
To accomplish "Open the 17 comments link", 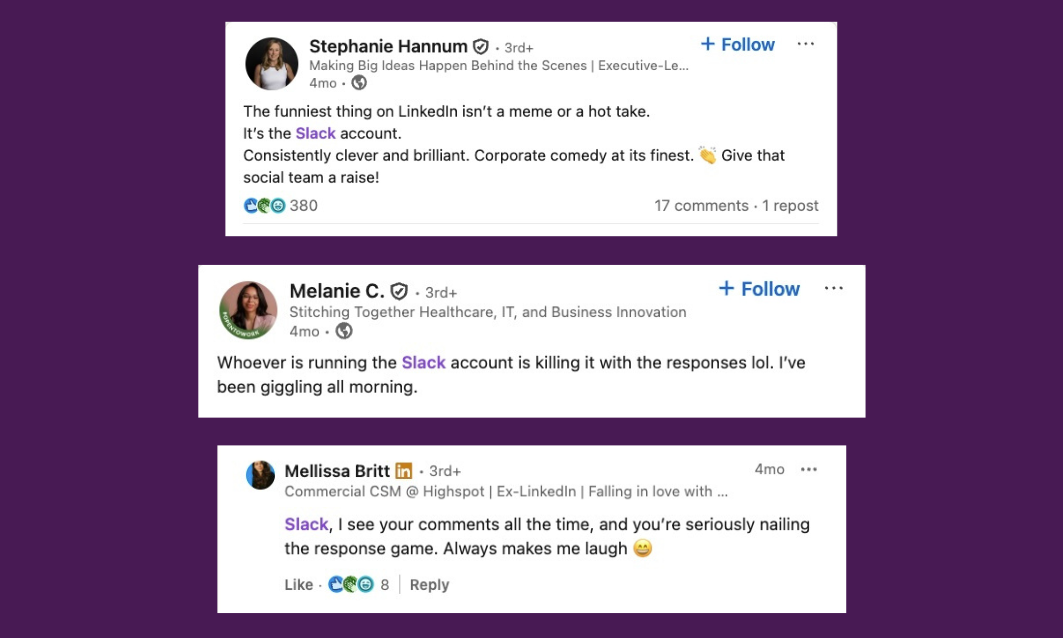I will click(x=701, y=206).
